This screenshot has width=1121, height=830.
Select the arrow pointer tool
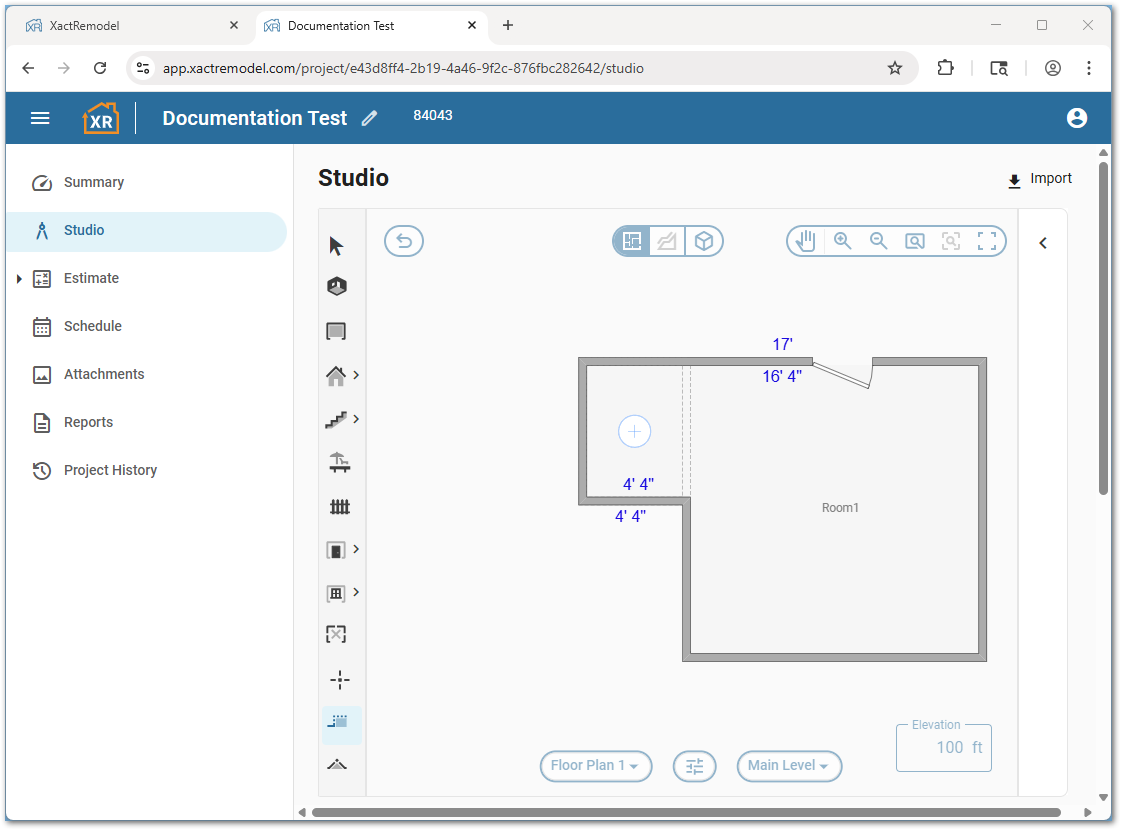point(336,246)
